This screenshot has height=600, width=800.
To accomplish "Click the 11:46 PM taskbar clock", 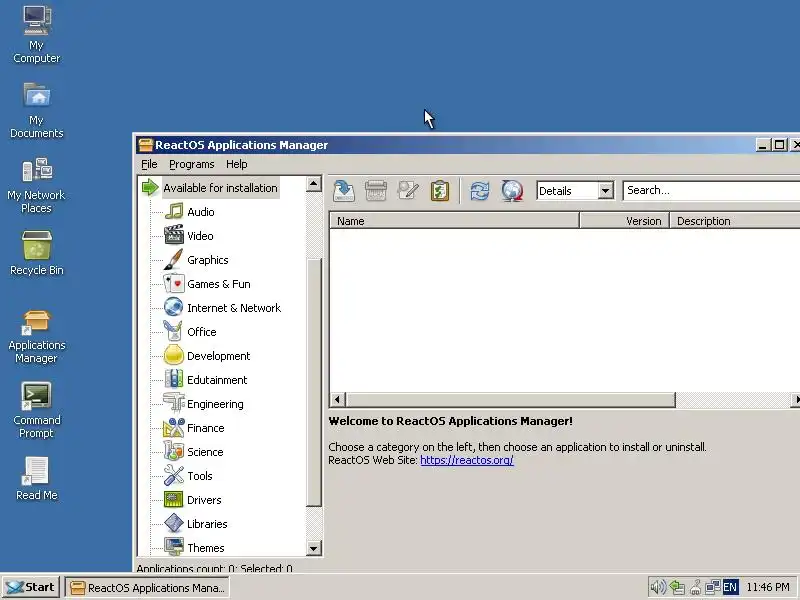I will click(767, 587).
